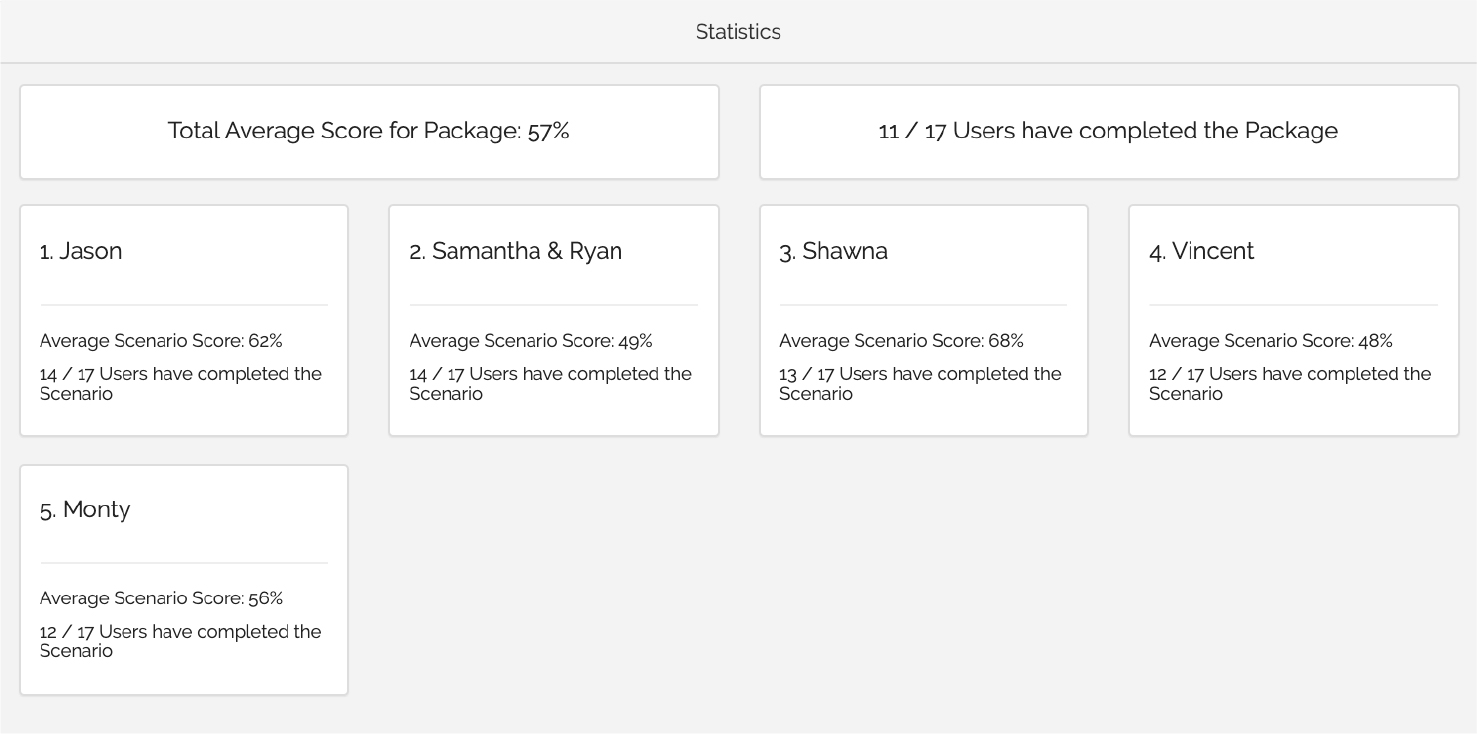Click the divider line in Monty's card
1477x734 pixels.
[x=184, y=563]
